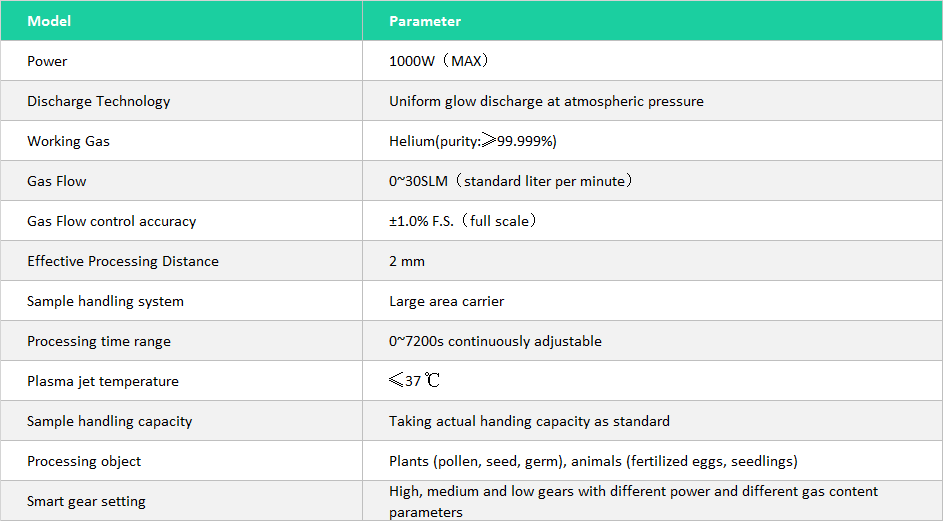Select the Smart gear setting label
Image resolution: width=943 pixels, height=521 pixels.
(86, 501)
